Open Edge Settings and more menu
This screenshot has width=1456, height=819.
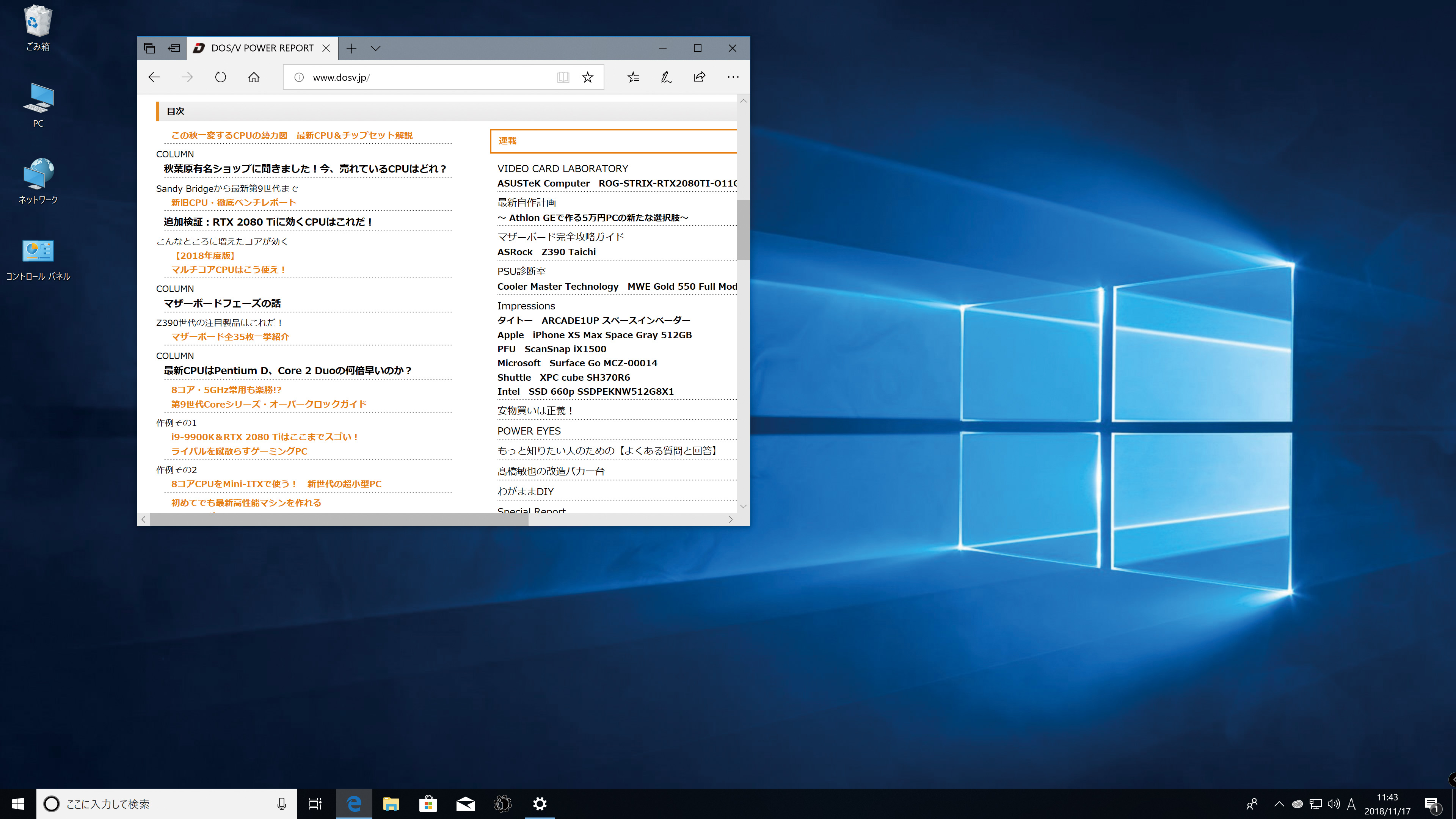(x=733, y=77)
